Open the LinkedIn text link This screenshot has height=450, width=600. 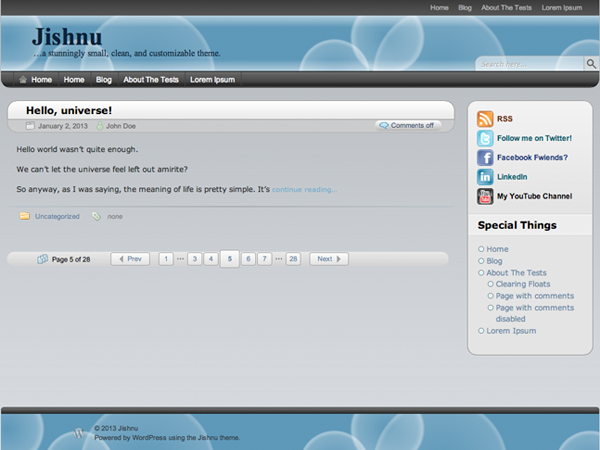512,177
